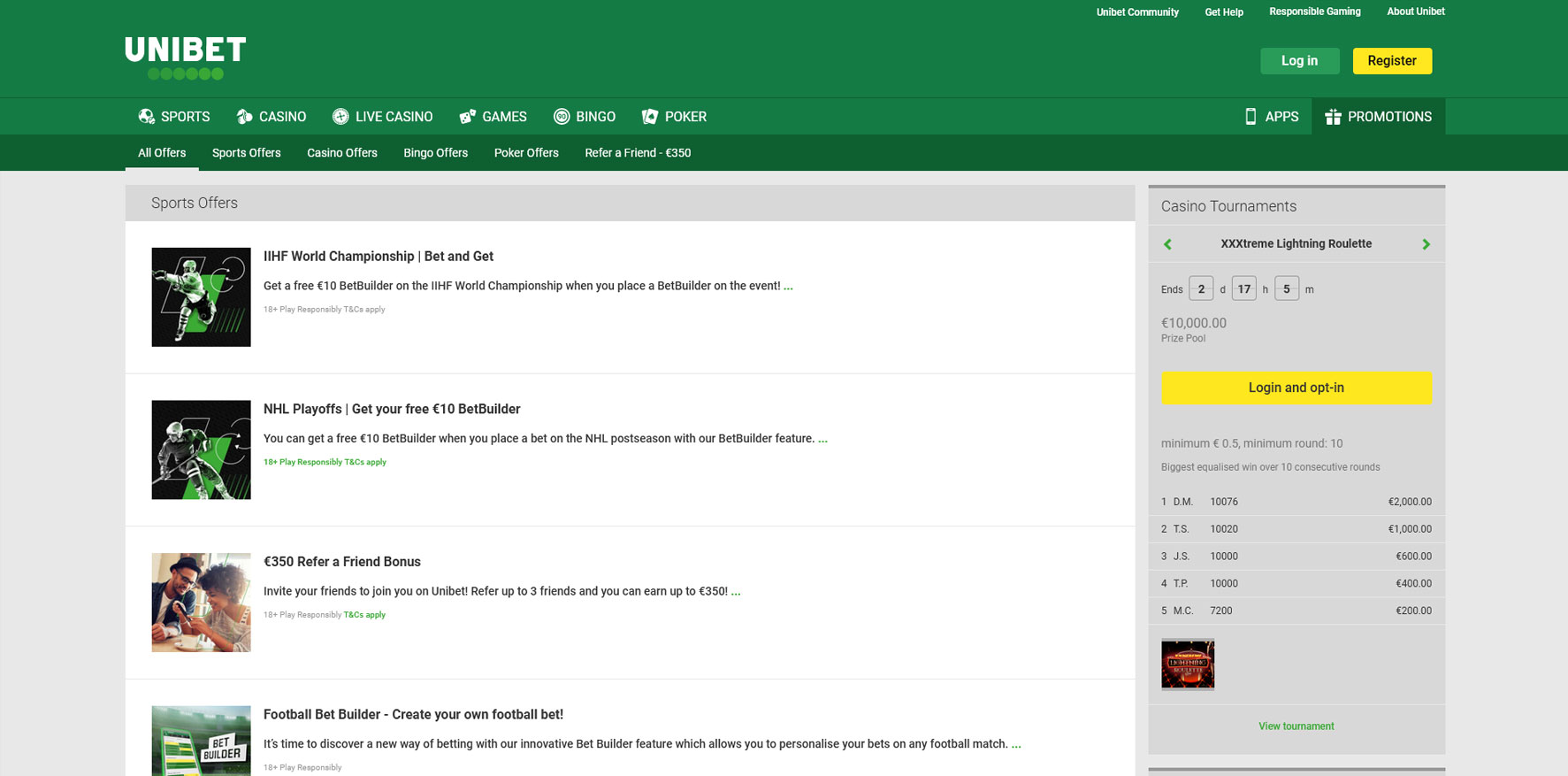Open the Promotions menu item
This screenshot has width=1568, height=776.
pos(1379,117)
